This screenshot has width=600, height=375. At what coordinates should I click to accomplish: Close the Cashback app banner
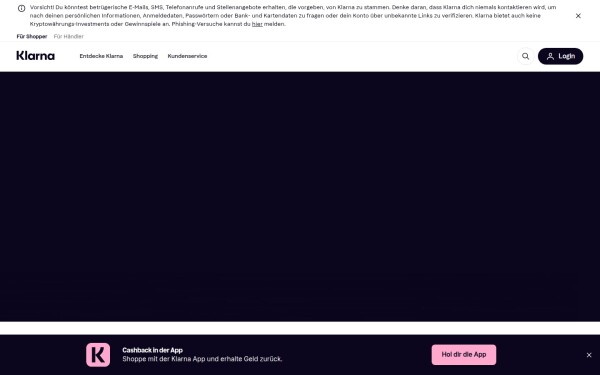point(589,355)
